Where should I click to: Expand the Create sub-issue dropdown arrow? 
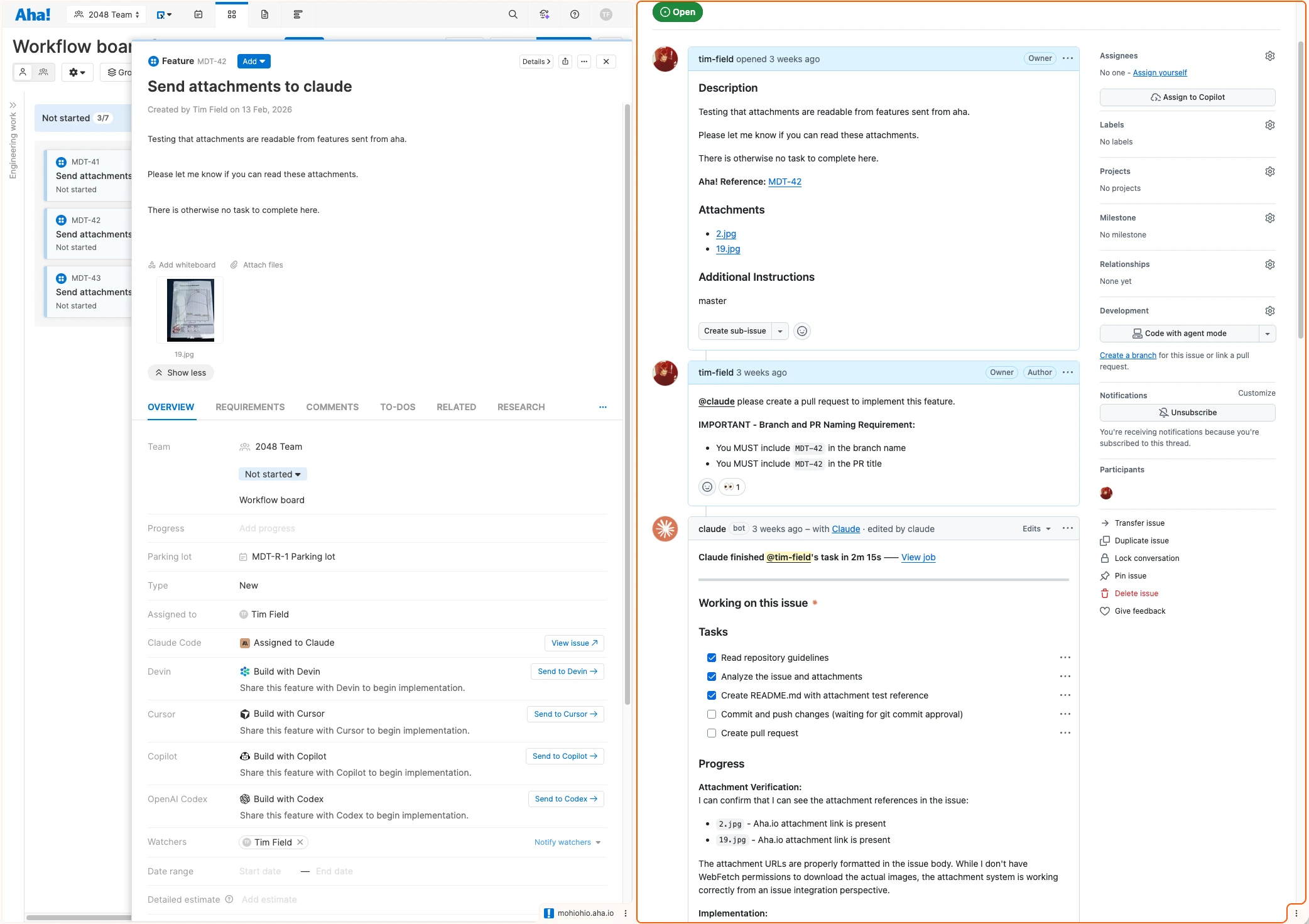780,331
